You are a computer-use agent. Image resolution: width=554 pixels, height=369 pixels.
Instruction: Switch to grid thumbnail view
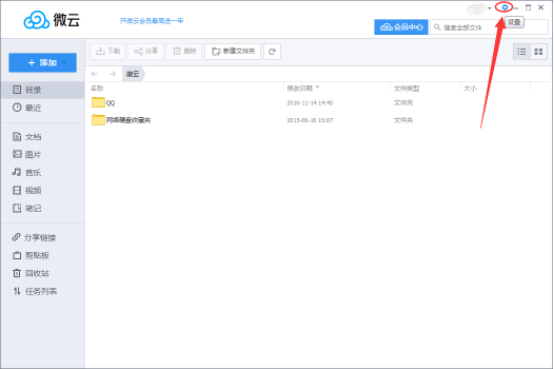pyautogui.click(x=538, y=52)
